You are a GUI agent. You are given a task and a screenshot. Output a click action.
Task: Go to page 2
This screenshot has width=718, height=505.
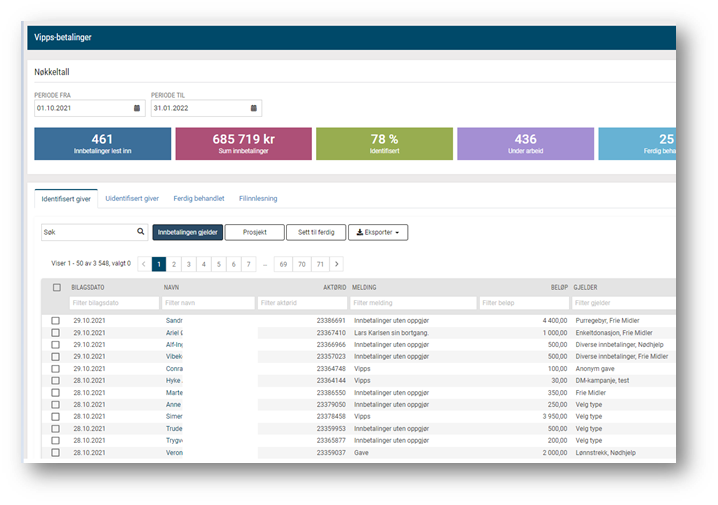click(x=174, y=264)
